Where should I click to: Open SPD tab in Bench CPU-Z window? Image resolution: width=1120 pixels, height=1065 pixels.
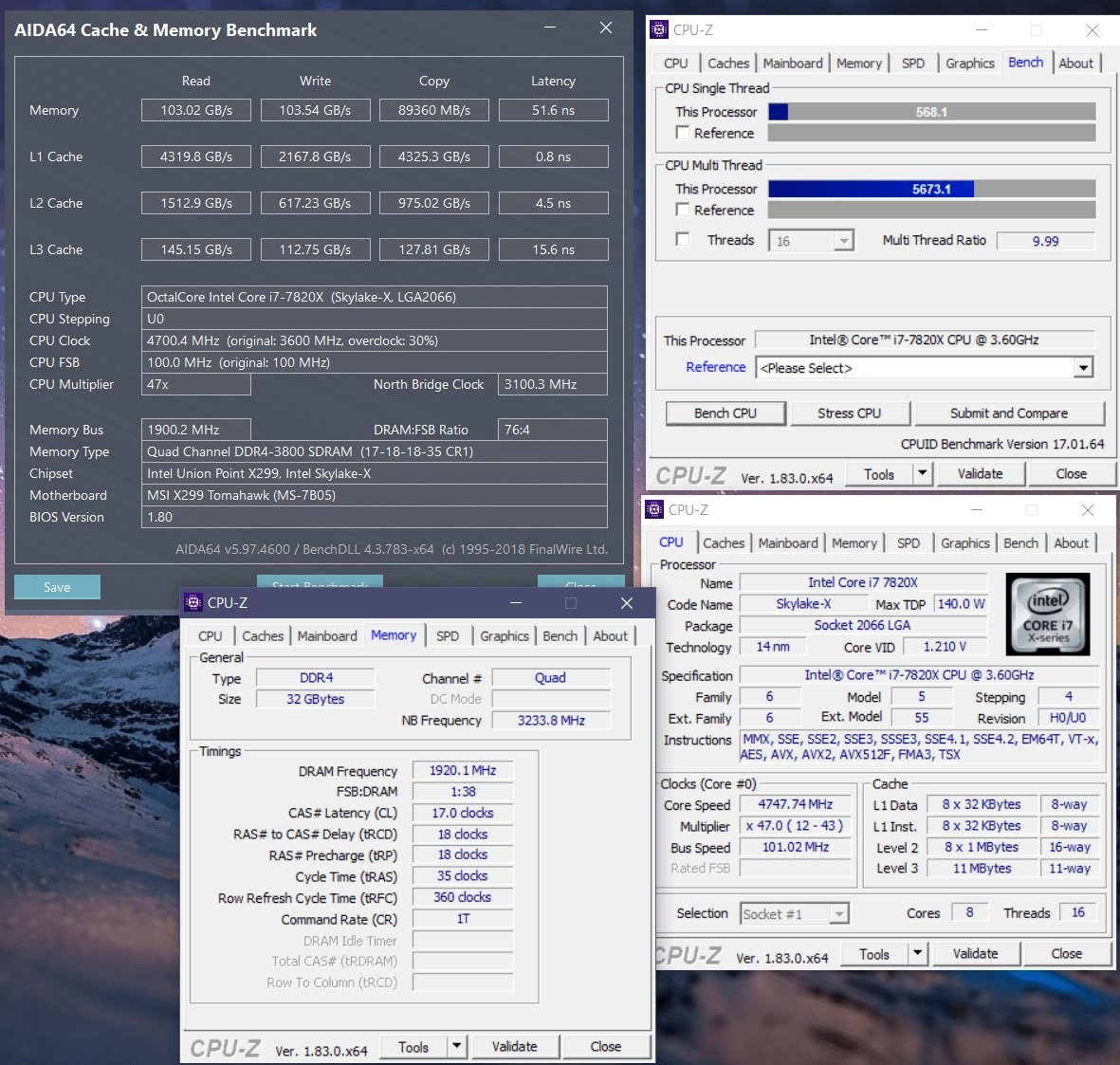[913, 63]
